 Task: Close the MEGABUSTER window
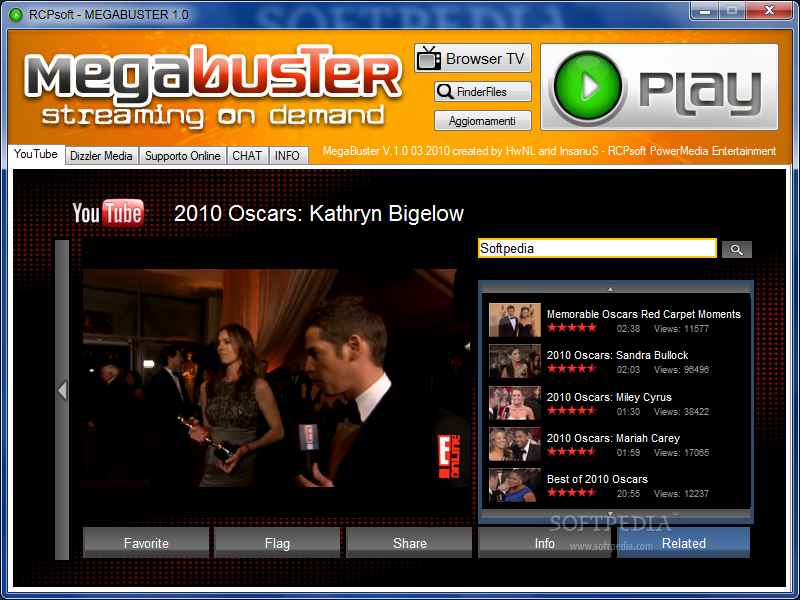[770, 11]
